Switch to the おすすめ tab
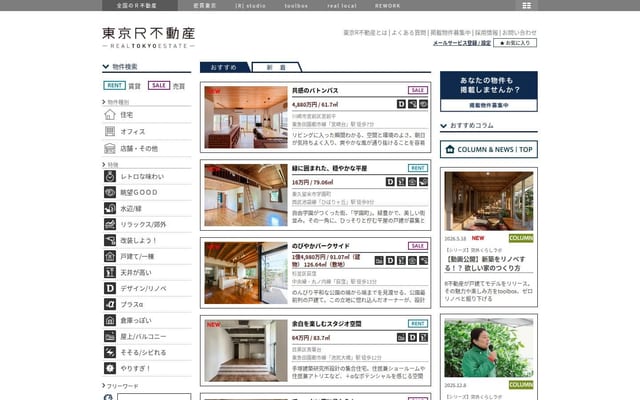640x400 pixels. tap(224, 67)
